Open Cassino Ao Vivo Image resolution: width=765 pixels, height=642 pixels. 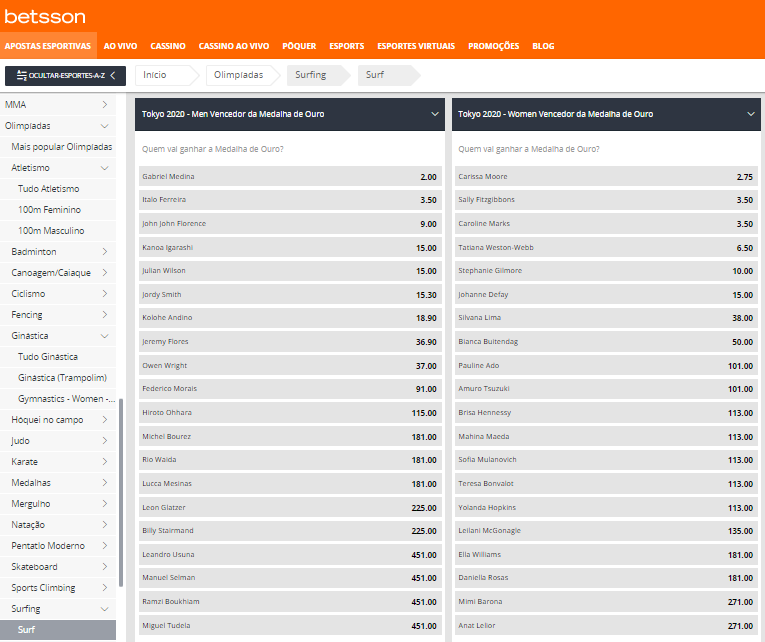[x=234, y=46]
